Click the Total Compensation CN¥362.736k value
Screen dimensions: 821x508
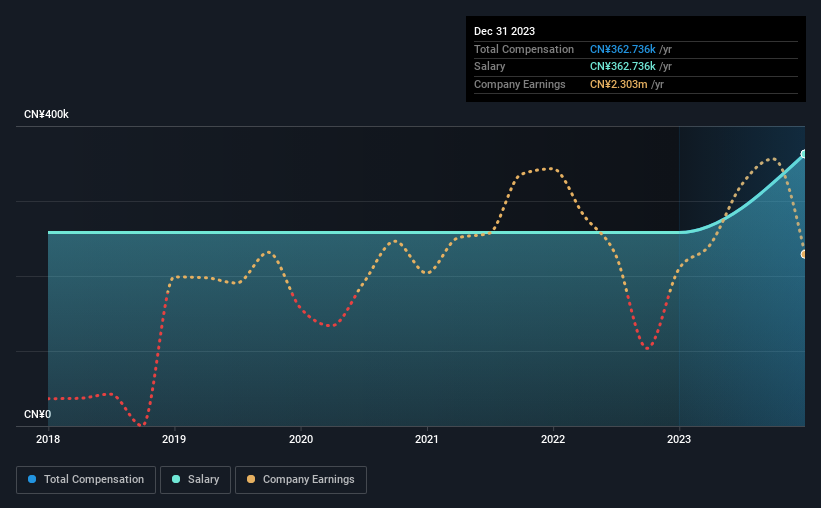coord(623,49)
